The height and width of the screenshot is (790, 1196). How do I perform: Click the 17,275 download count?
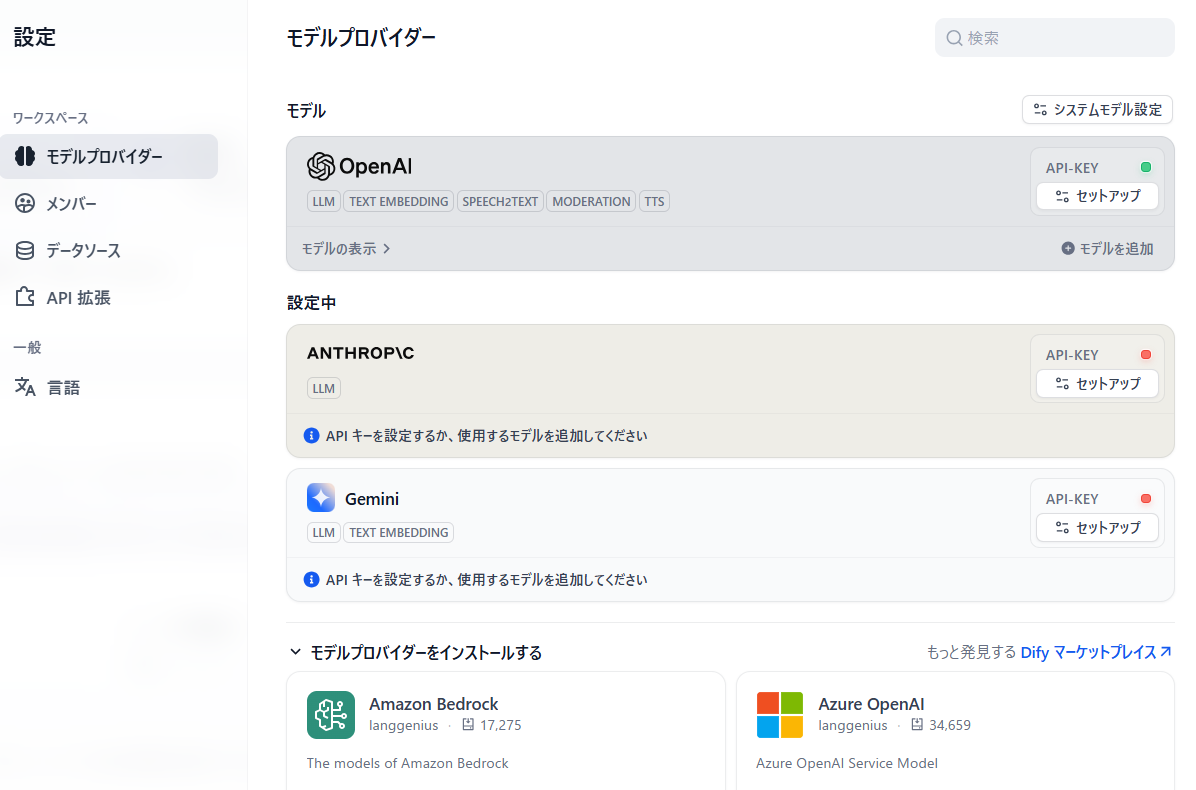pos(500,725)
